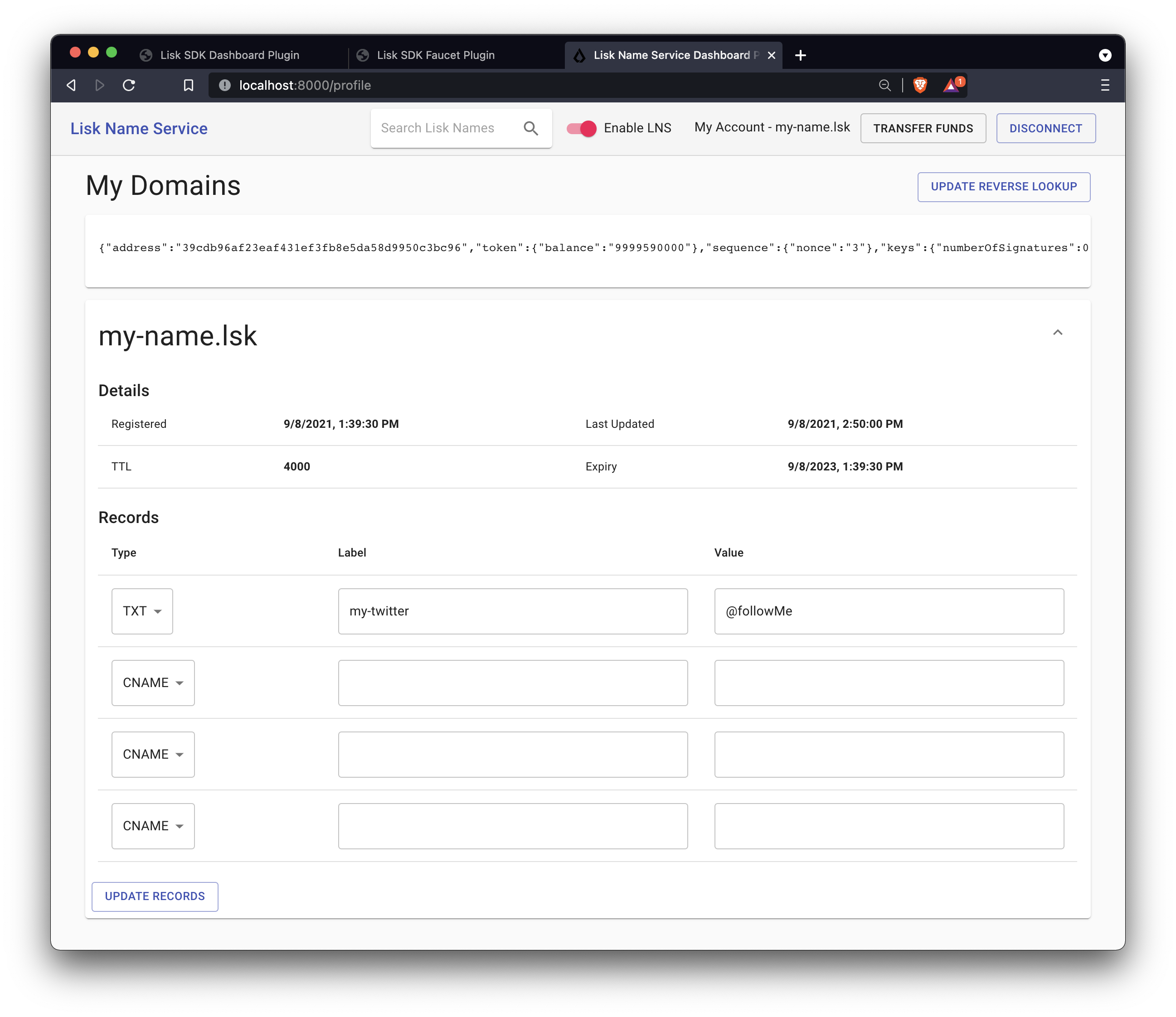Viewport: 1176px width, 1017px height.
Task: Click the Disconnect button
Action: 1045,128
